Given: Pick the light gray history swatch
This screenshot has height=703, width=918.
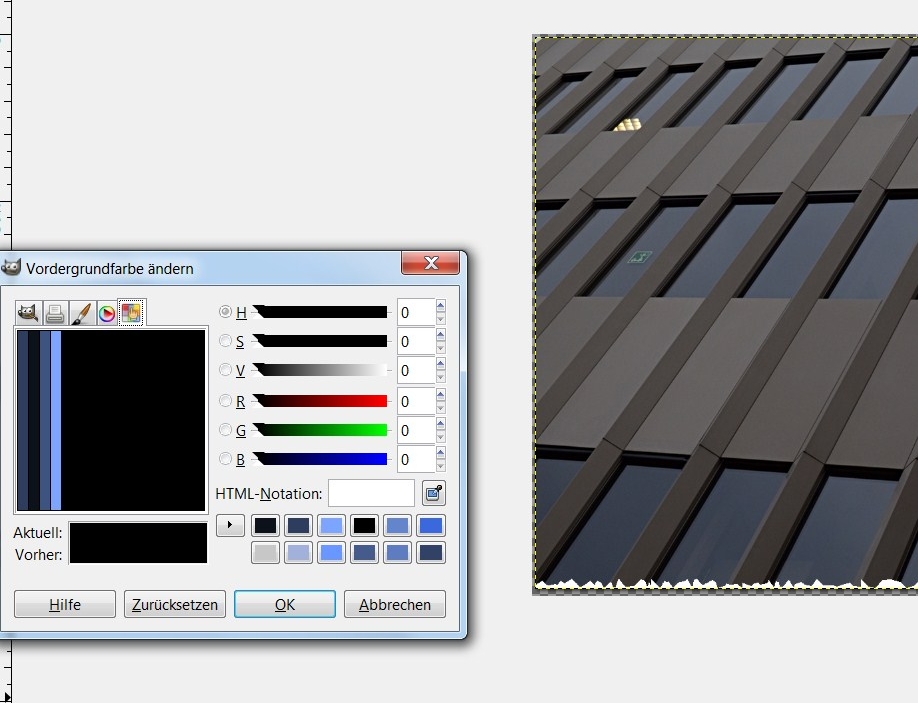Looking at the screenshot, I should click(x=265, y=553).
